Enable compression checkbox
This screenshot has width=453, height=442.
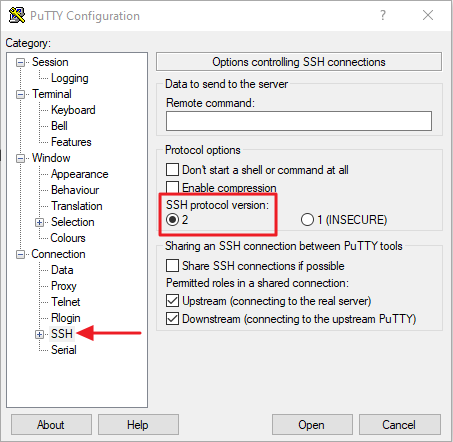[x=172, y=187]
